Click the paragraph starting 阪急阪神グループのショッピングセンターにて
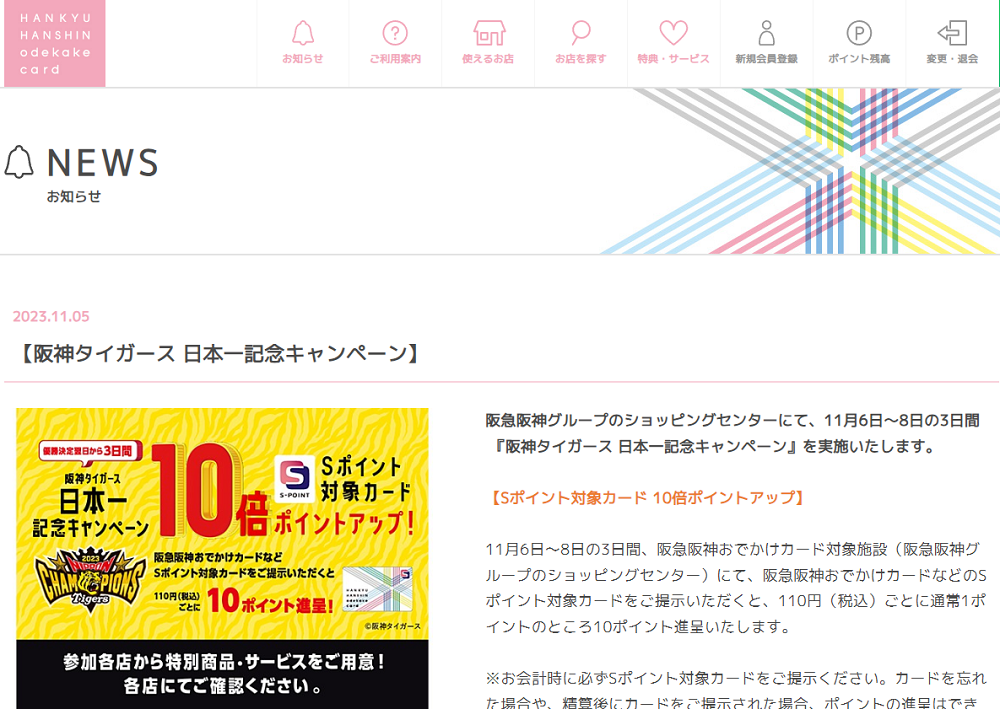Screen dimensions: 1000x709 click(x=732, y=433)
